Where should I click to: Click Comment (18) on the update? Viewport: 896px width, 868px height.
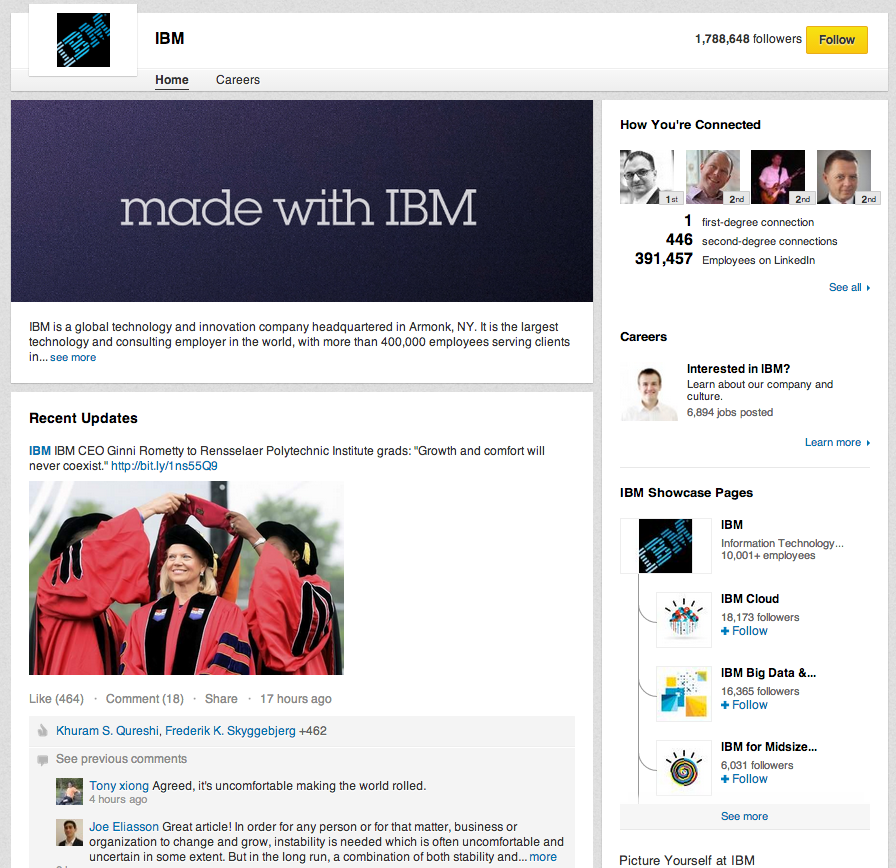pyautogui.click(x=145, y=699)
